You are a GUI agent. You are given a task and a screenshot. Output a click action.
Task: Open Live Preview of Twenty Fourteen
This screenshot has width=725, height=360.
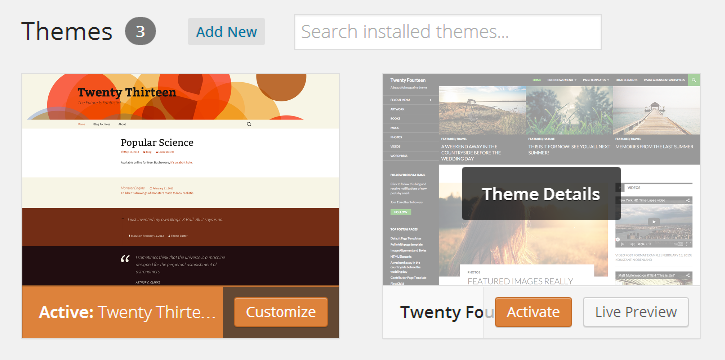(636, 312)
